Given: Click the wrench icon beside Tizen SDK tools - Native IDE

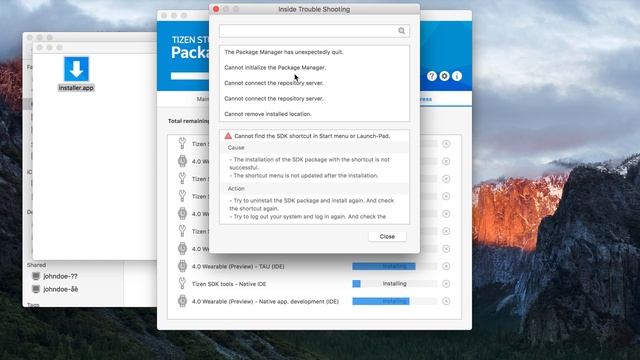Looking at the screenshot, I should click(x=182, y=283).
